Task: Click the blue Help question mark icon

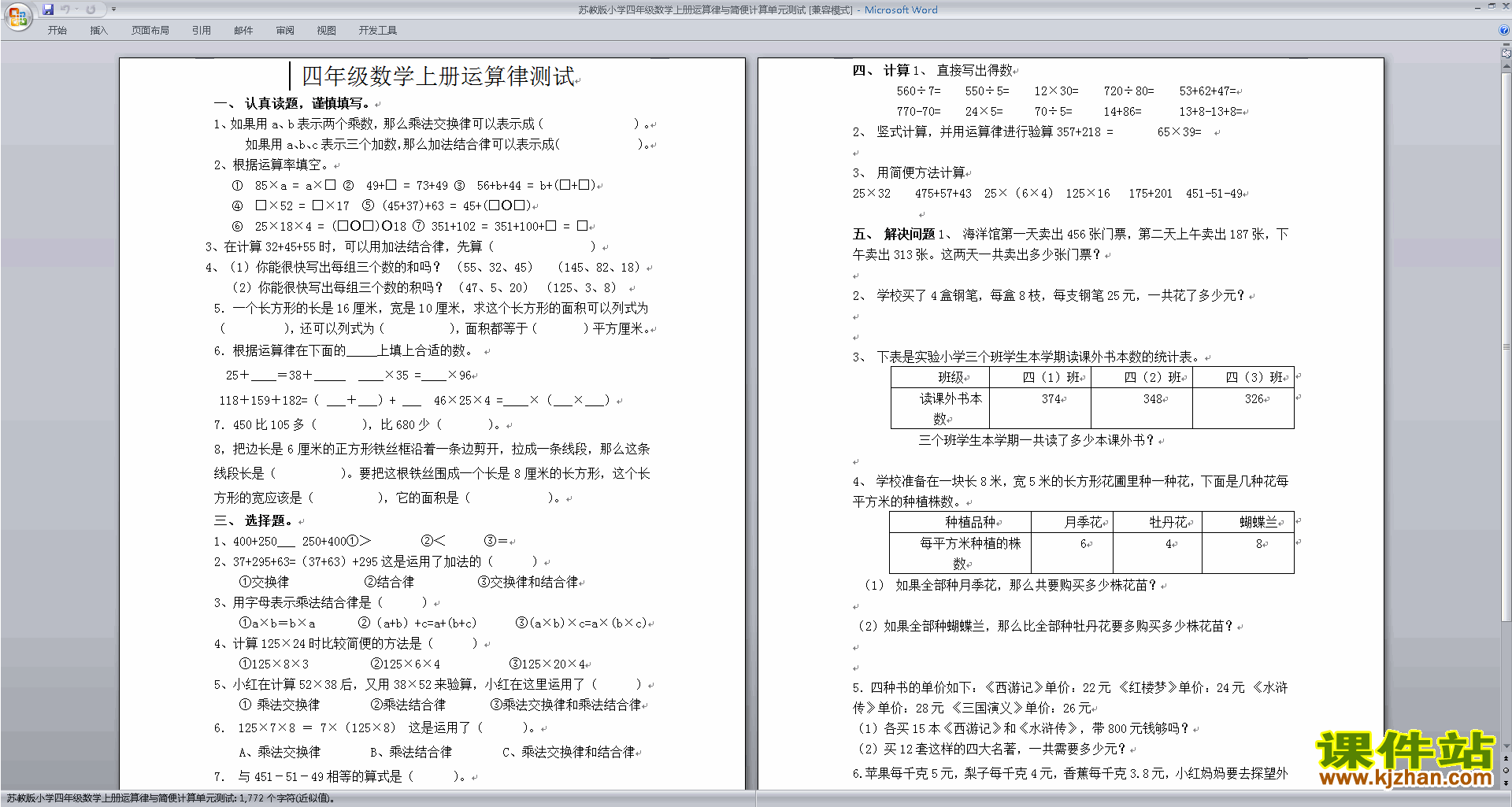Action: 1504,30
